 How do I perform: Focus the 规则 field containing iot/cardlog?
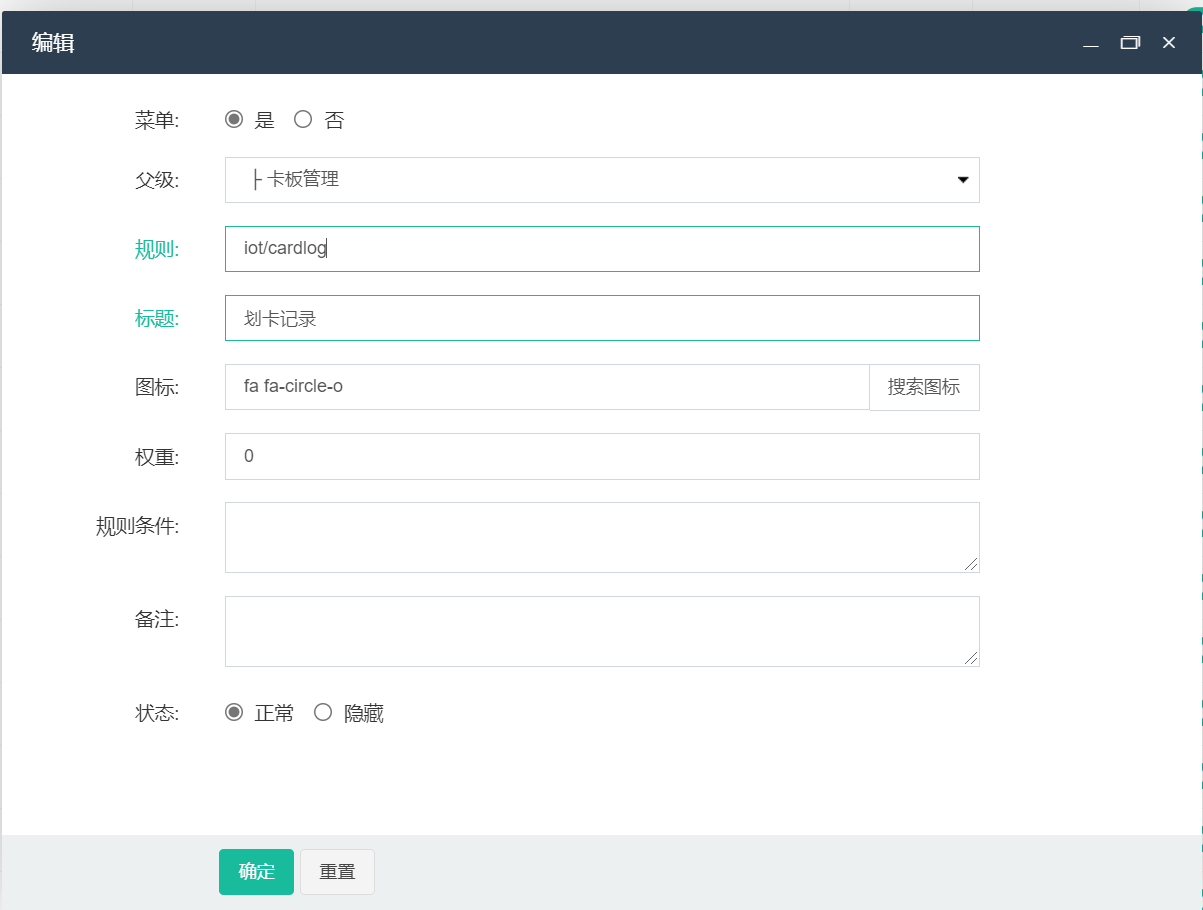tap(602, 249)
